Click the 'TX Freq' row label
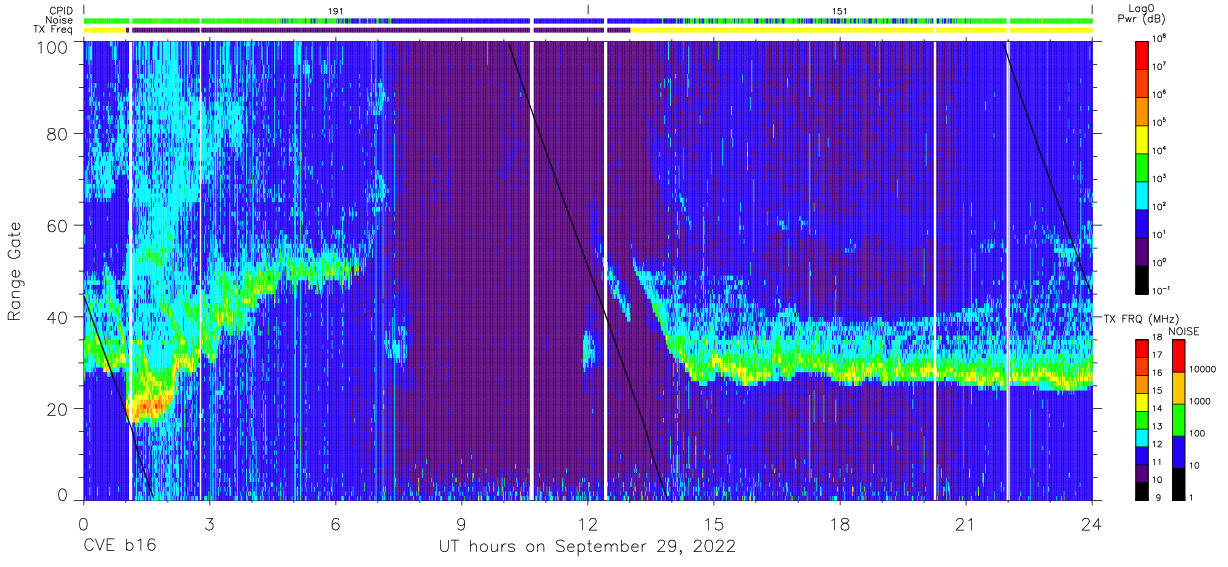Screen dimensions: 1228x567 point(54,30)
